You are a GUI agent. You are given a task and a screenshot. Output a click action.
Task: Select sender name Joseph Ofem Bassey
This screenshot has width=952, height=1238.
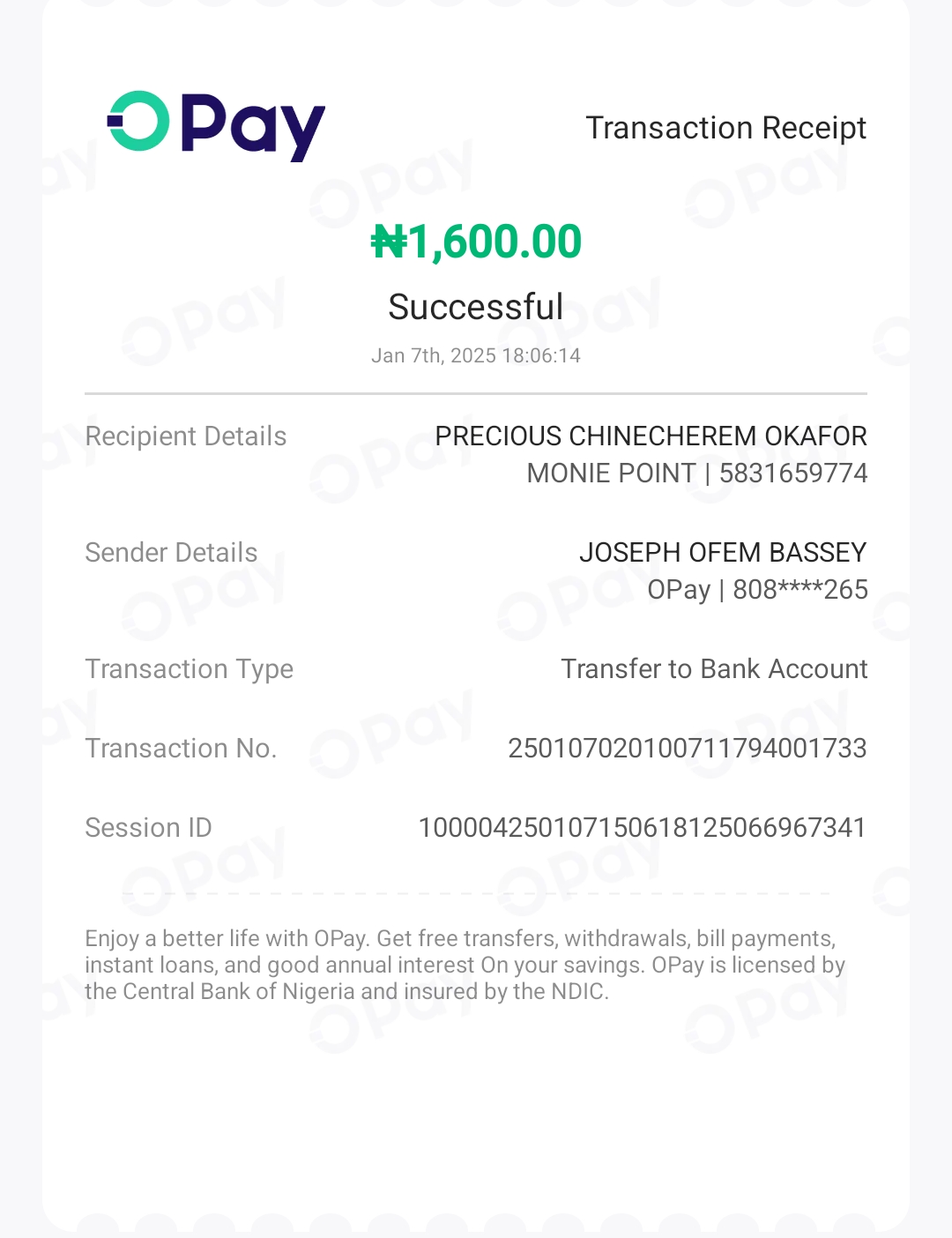[723, 553]
